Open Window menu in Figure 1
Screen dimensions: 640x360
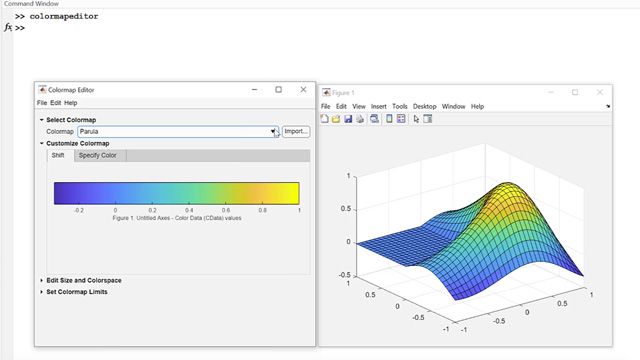pos(453,106)
